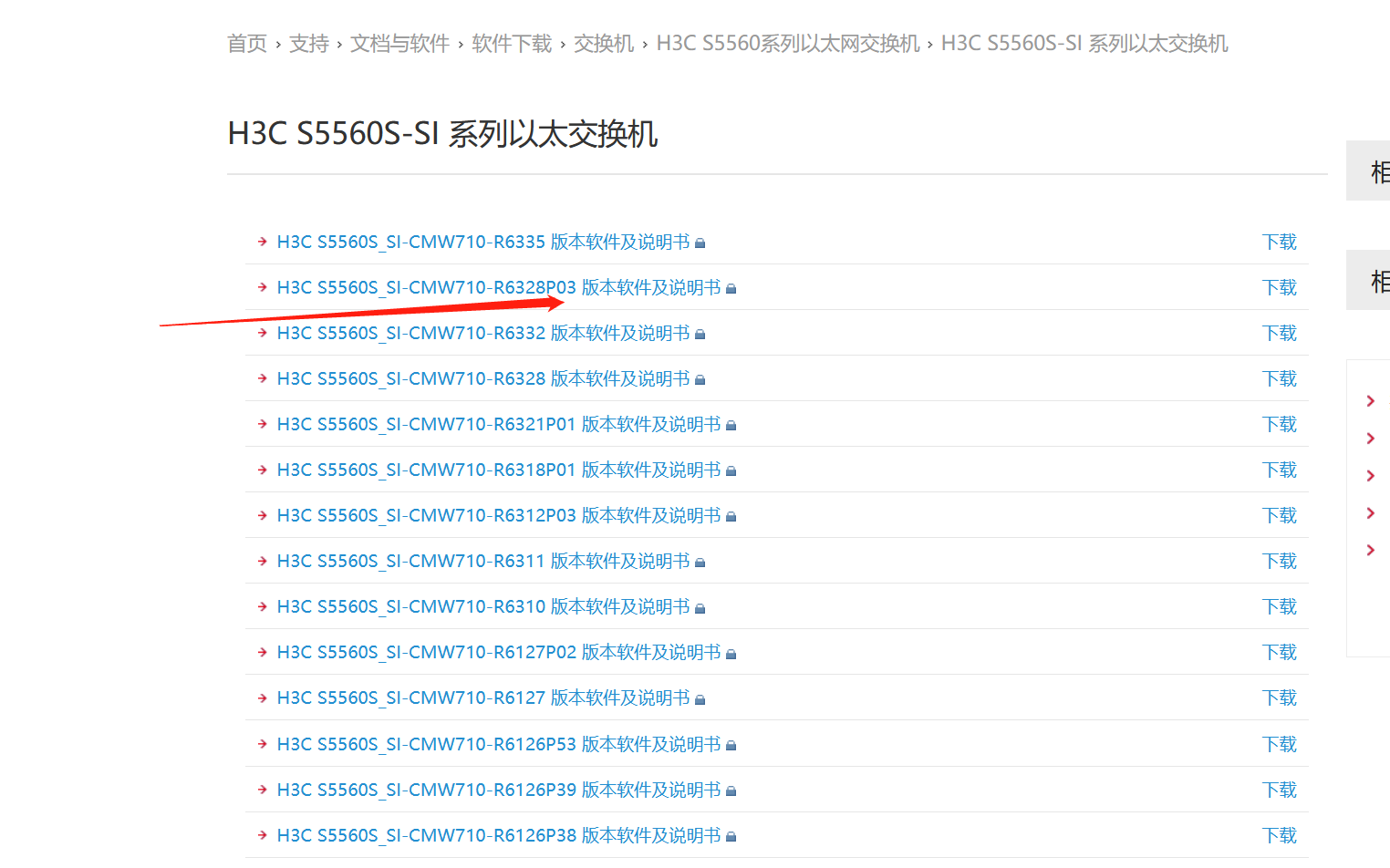1390x868 pixels.
Task: Click the page heading H3C S5560S-SI 系列以太交换机
Action: point(442,134)
